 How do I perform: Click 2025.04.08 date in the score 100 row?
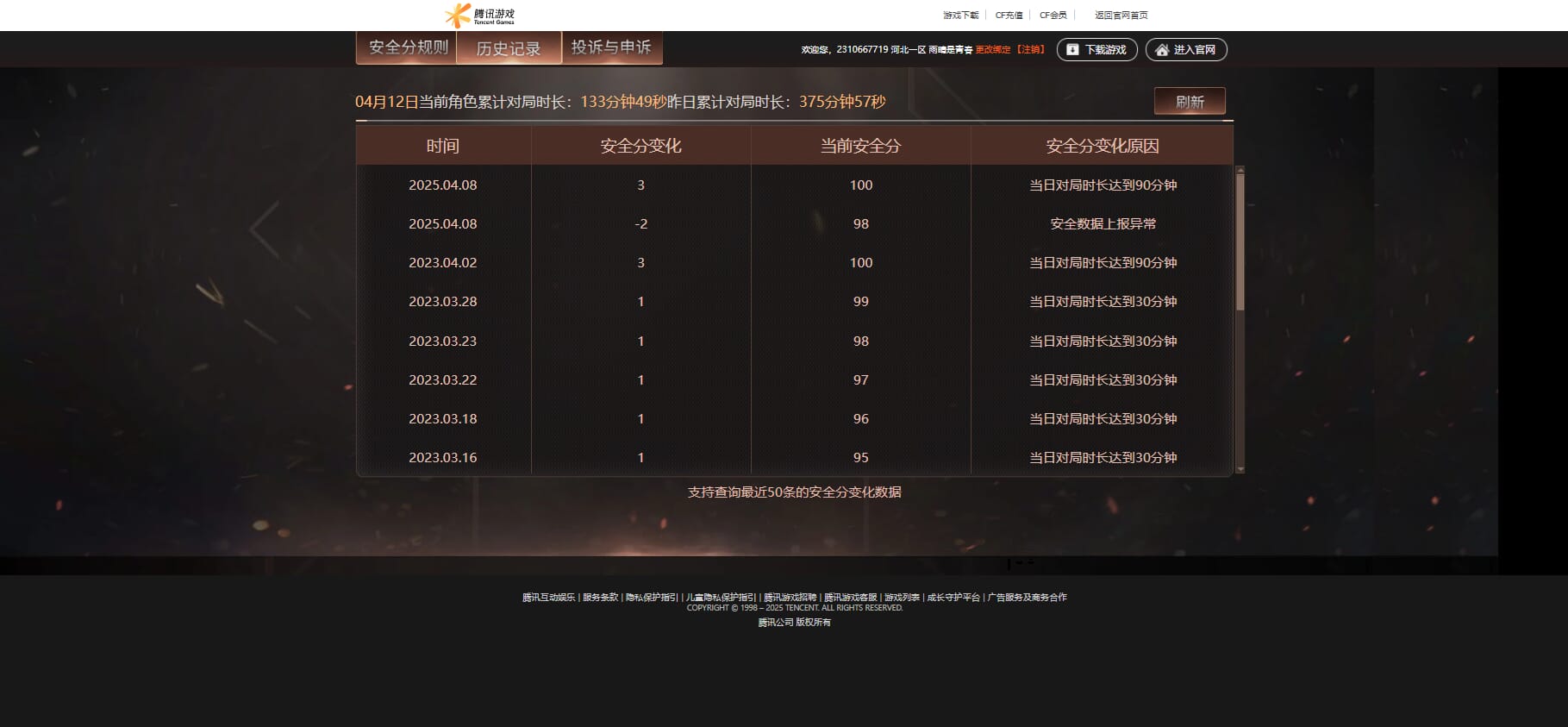tap(443, 185)
